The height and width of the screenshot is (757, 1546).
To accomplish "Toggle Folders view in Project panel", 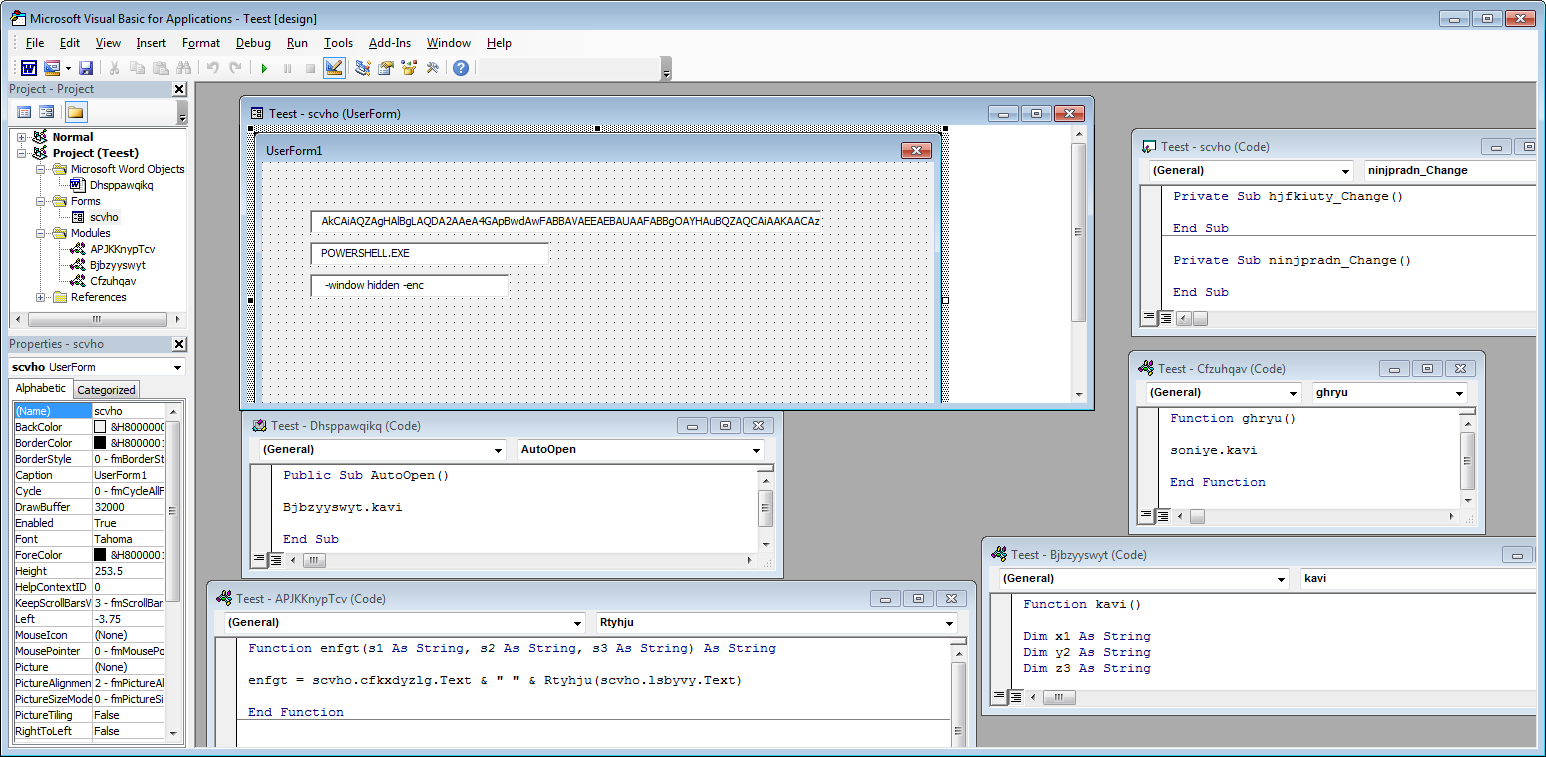I will [x=75, y=112].
